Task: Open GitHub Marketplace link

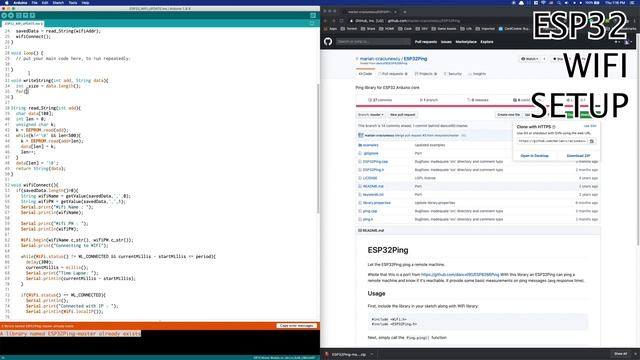Action: [466, 42]
